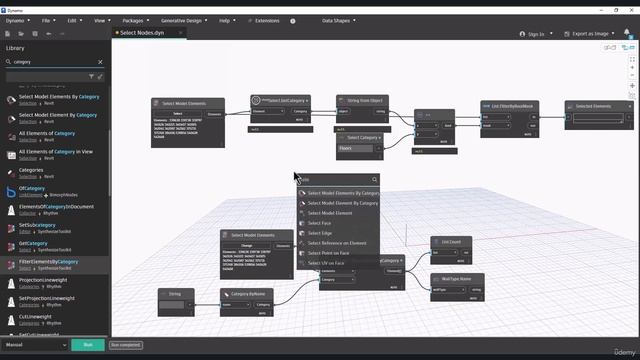This screenshot has height=360, width=640.
Task: Expand the Export as Image dropdown
Action: (x=613, y=33)
